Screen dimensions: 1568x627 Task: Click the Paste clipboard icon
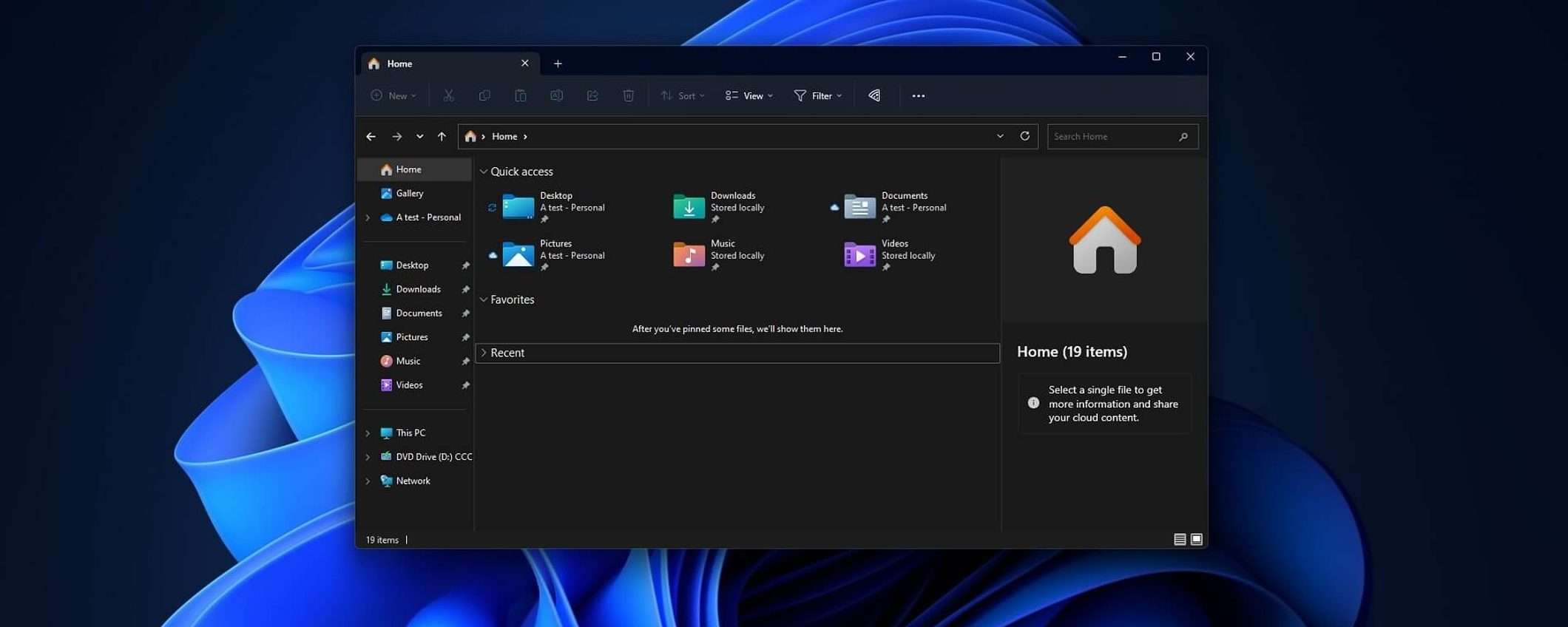pos(521,95)
